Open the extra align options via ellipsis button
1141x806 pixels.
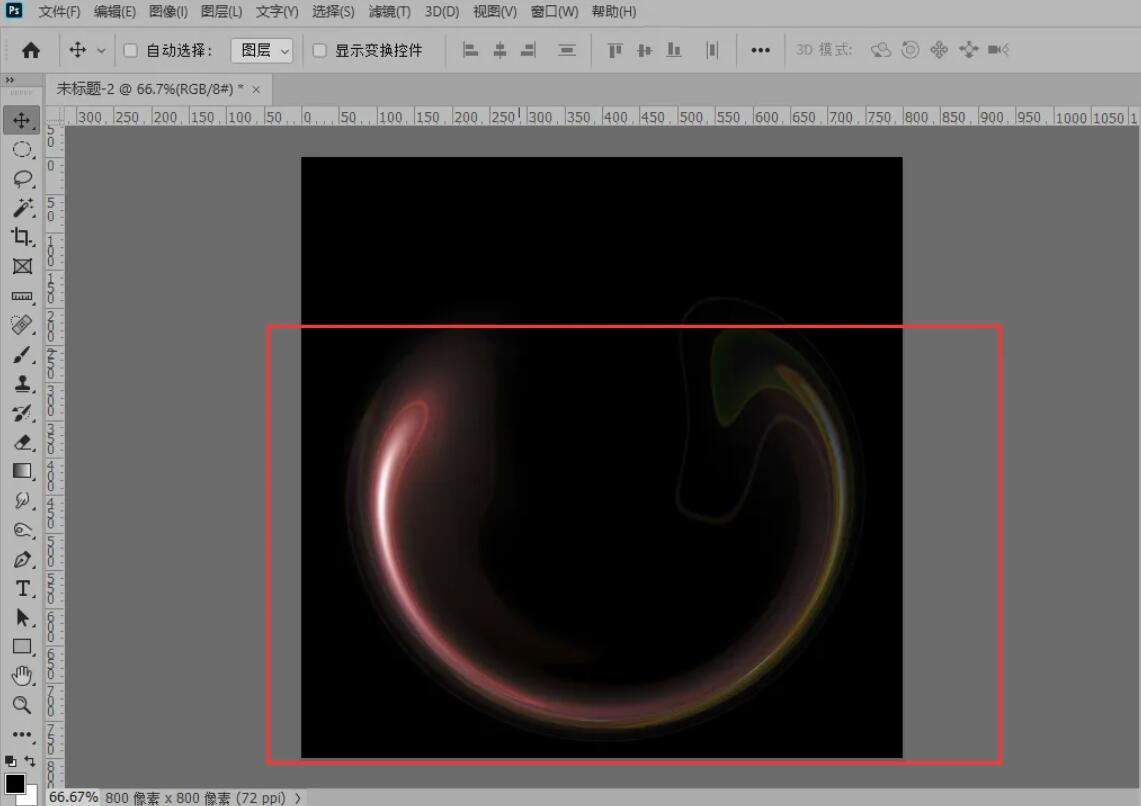(761, 49)
